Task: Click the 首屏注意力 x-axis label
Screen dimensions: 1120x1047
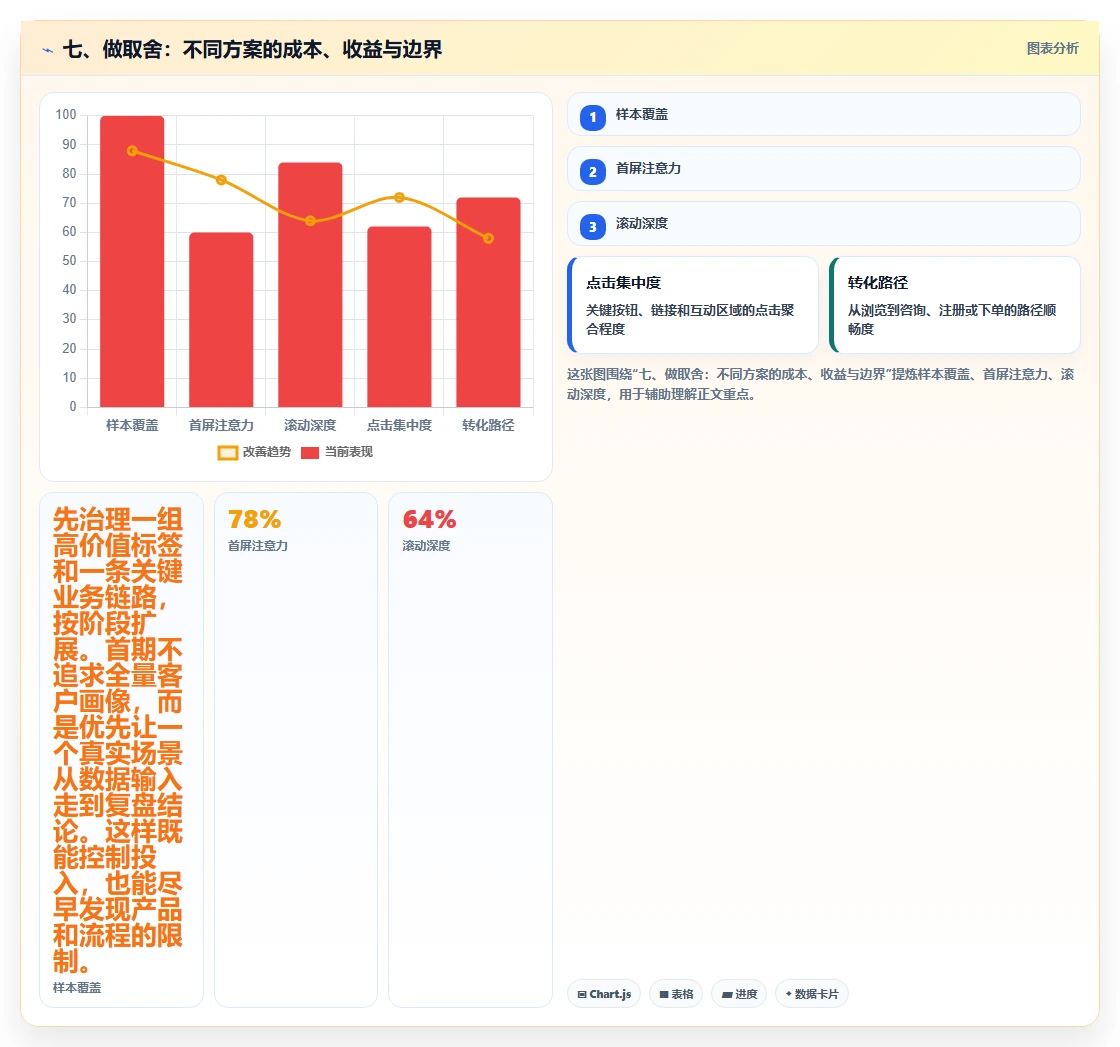Action: coord(221,426)
